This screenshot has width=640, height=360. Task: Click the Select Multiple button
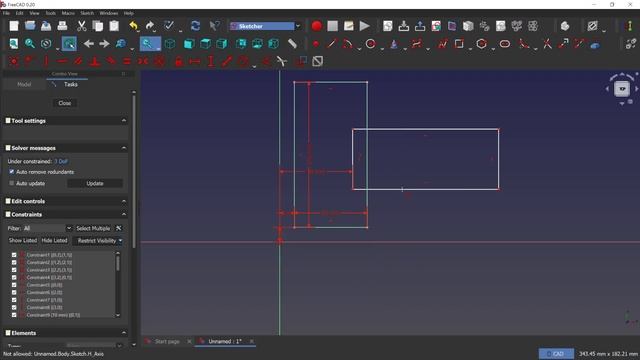pos(93,228)
